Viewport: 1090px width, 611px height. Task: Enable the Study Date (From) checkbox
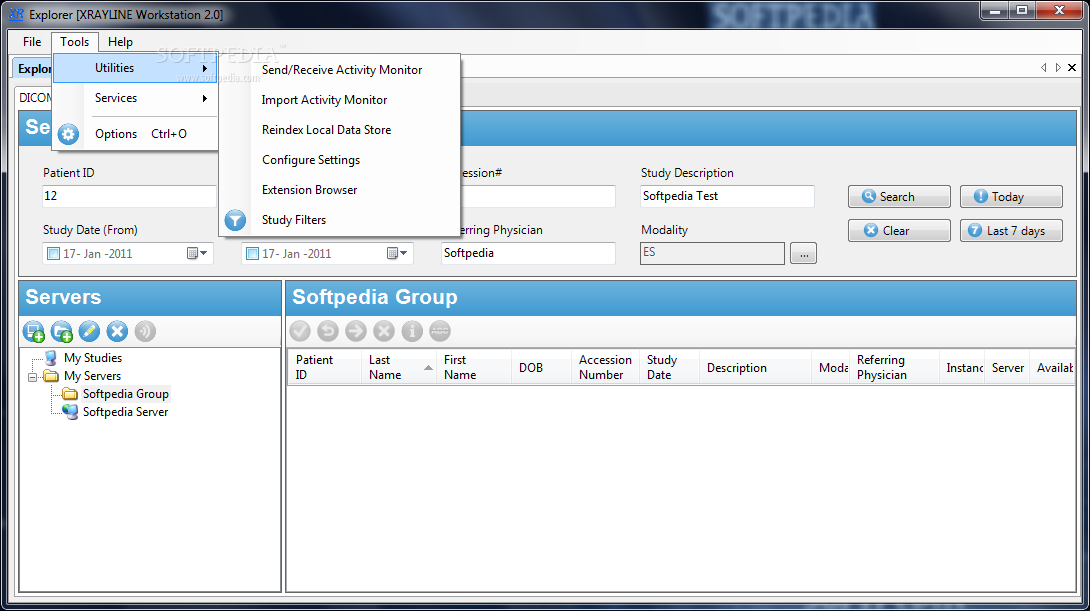point(53,254)
